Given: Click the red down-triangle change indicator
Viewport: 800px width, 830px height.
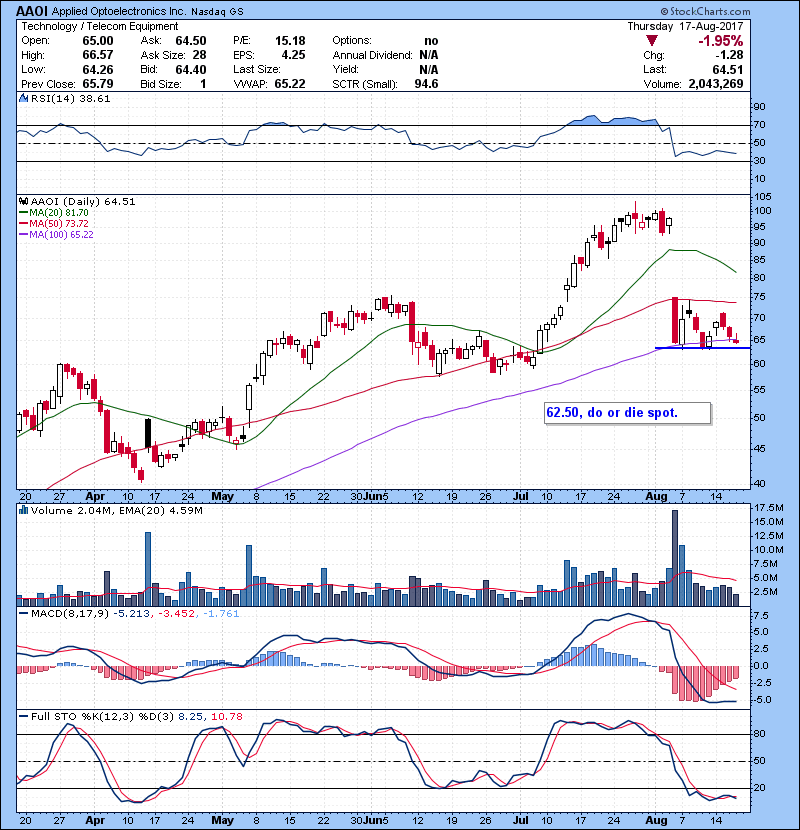Looking at the screenshot, I should click(652, 41).
